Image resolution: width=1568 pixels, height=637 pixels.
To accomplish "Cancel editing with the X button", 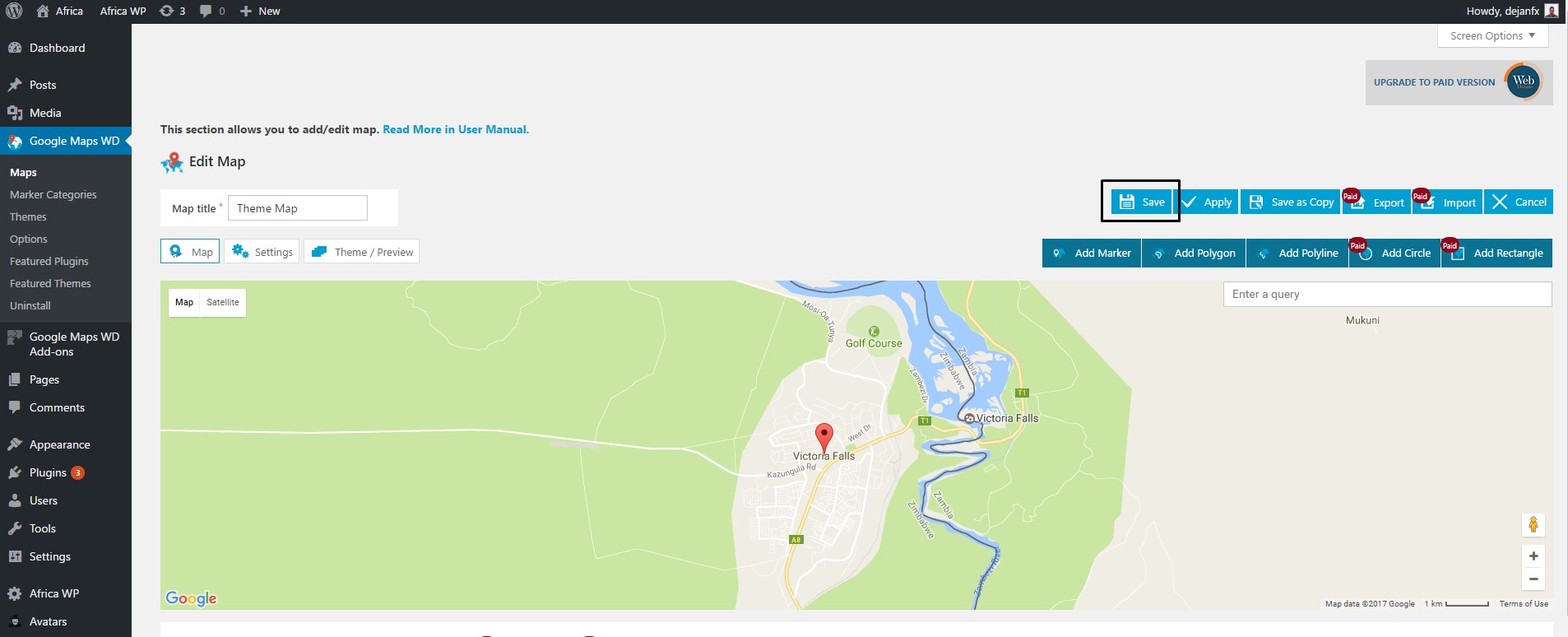I will tap(1519, 202).
